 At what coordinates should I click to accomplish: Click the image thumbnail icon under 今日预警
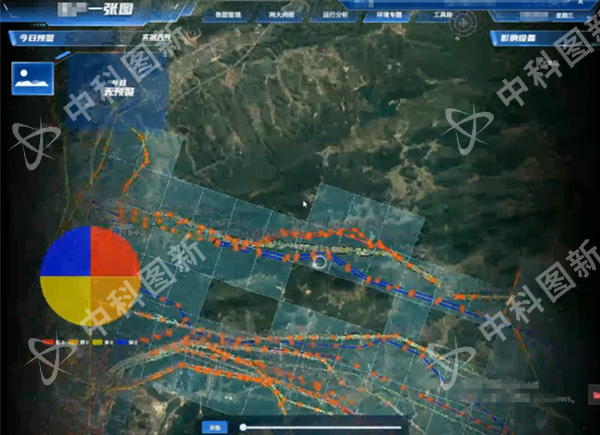pos(33,78)
